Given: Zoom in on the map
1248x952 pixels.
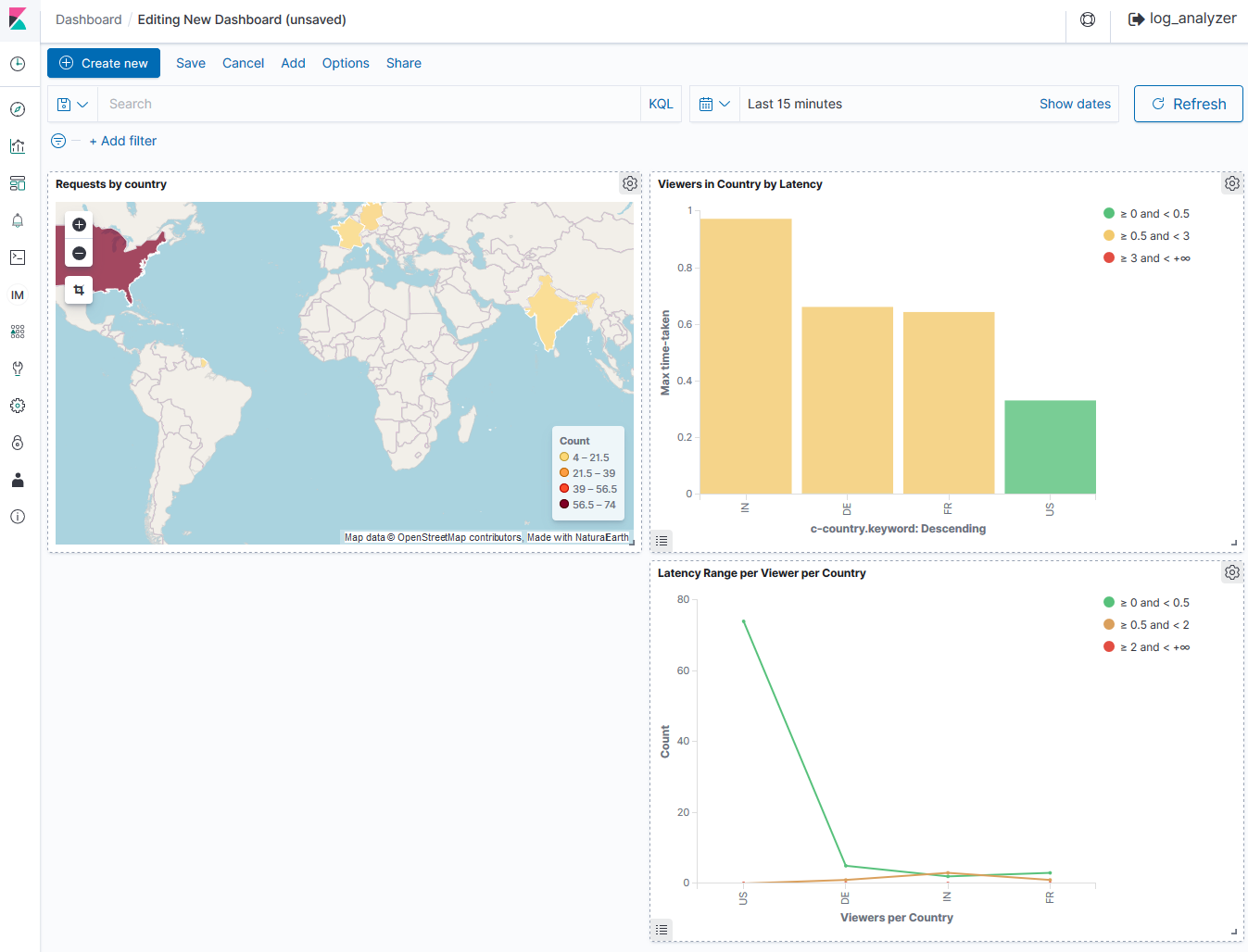Looking at the screenshot, I should pyautogui.click(x=79, y=224).
